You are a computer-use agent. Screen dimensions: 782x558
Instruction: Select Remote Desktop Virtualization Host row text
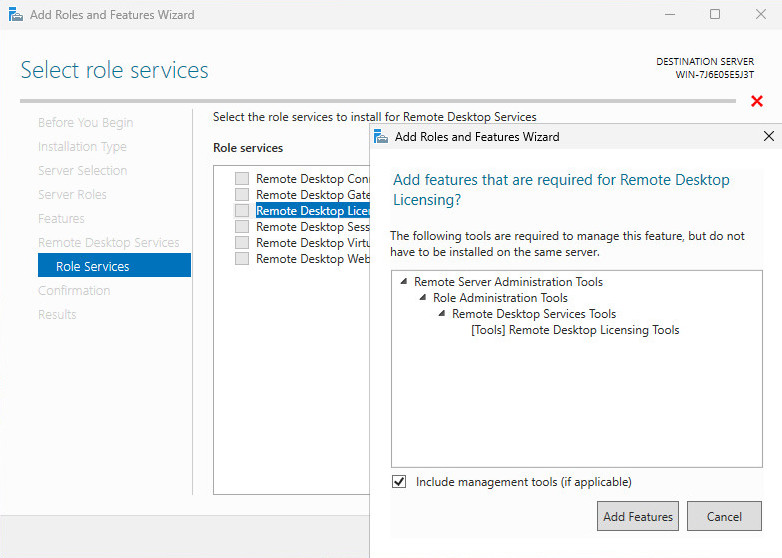(x=313, y=242)
